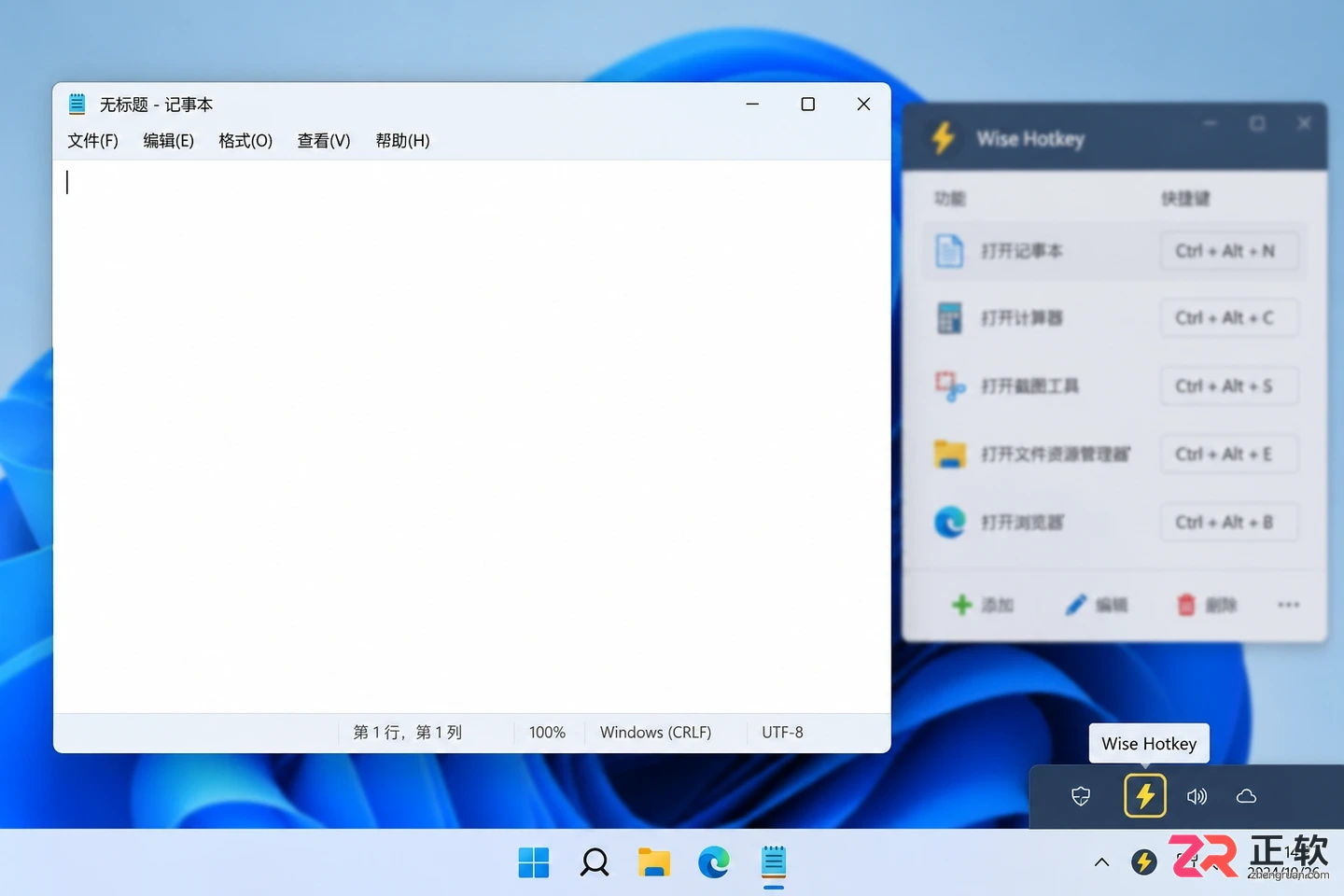Image resolution: width=1344 pixels, height=896 pixels.
Task: Open taskbar Search magnifier
Action: (x=595, y=862)
